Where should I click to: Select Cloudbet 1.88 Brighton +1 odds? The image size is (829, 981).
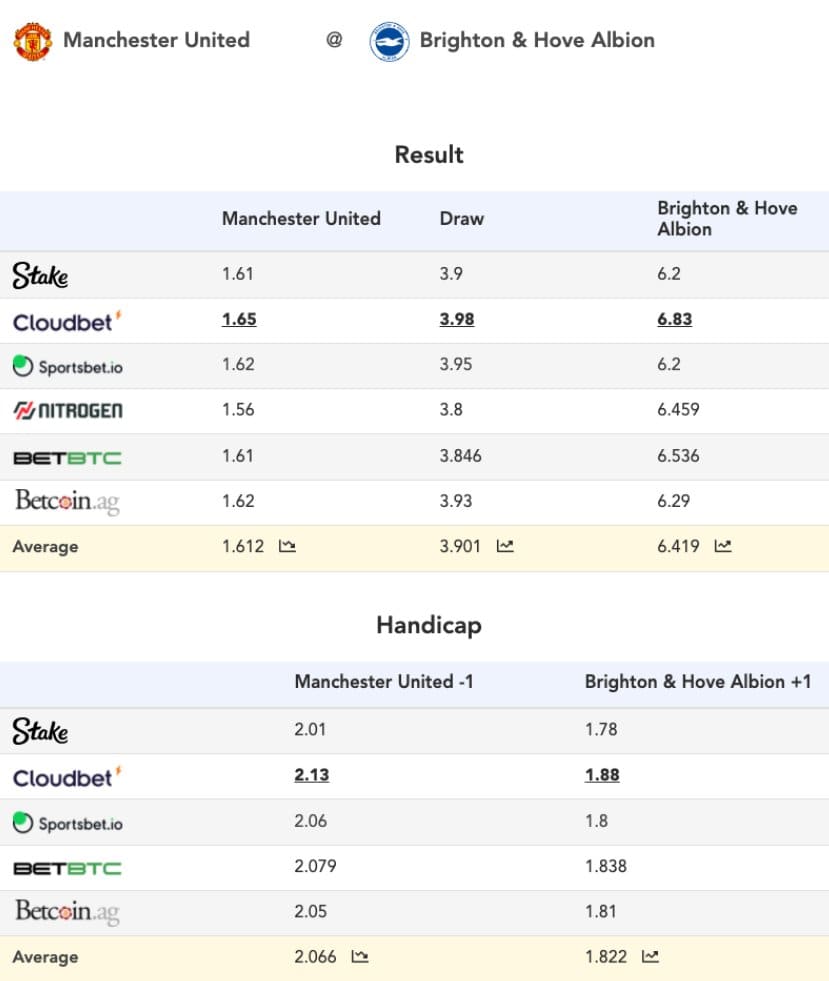tap(602, 775)
